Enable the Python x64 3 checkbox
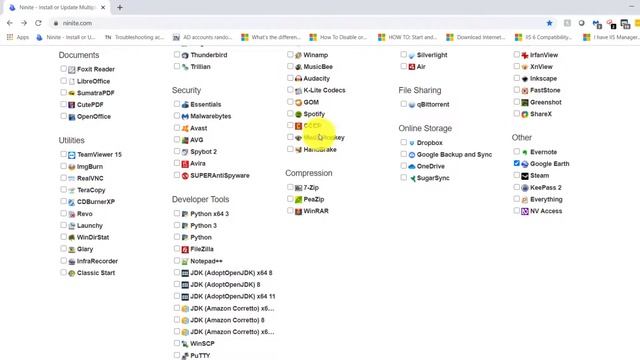This screenshot has width=640, height=360. click(177, 213)
